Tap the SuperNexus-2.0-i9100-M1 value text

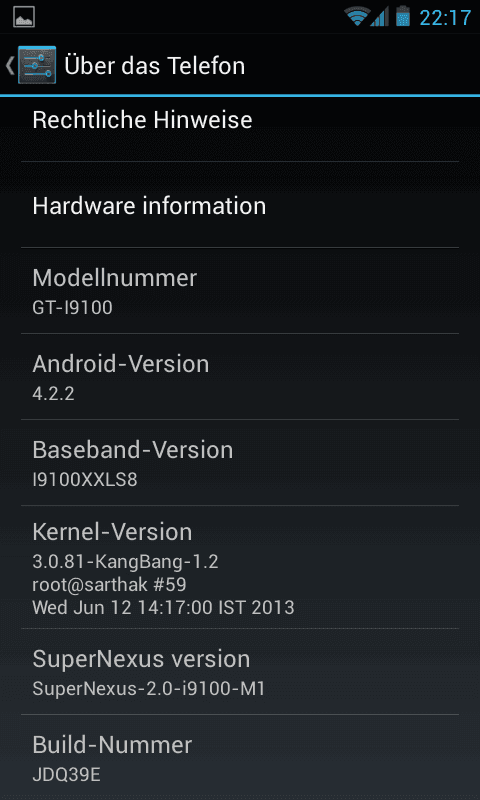(x=149, y=689)
